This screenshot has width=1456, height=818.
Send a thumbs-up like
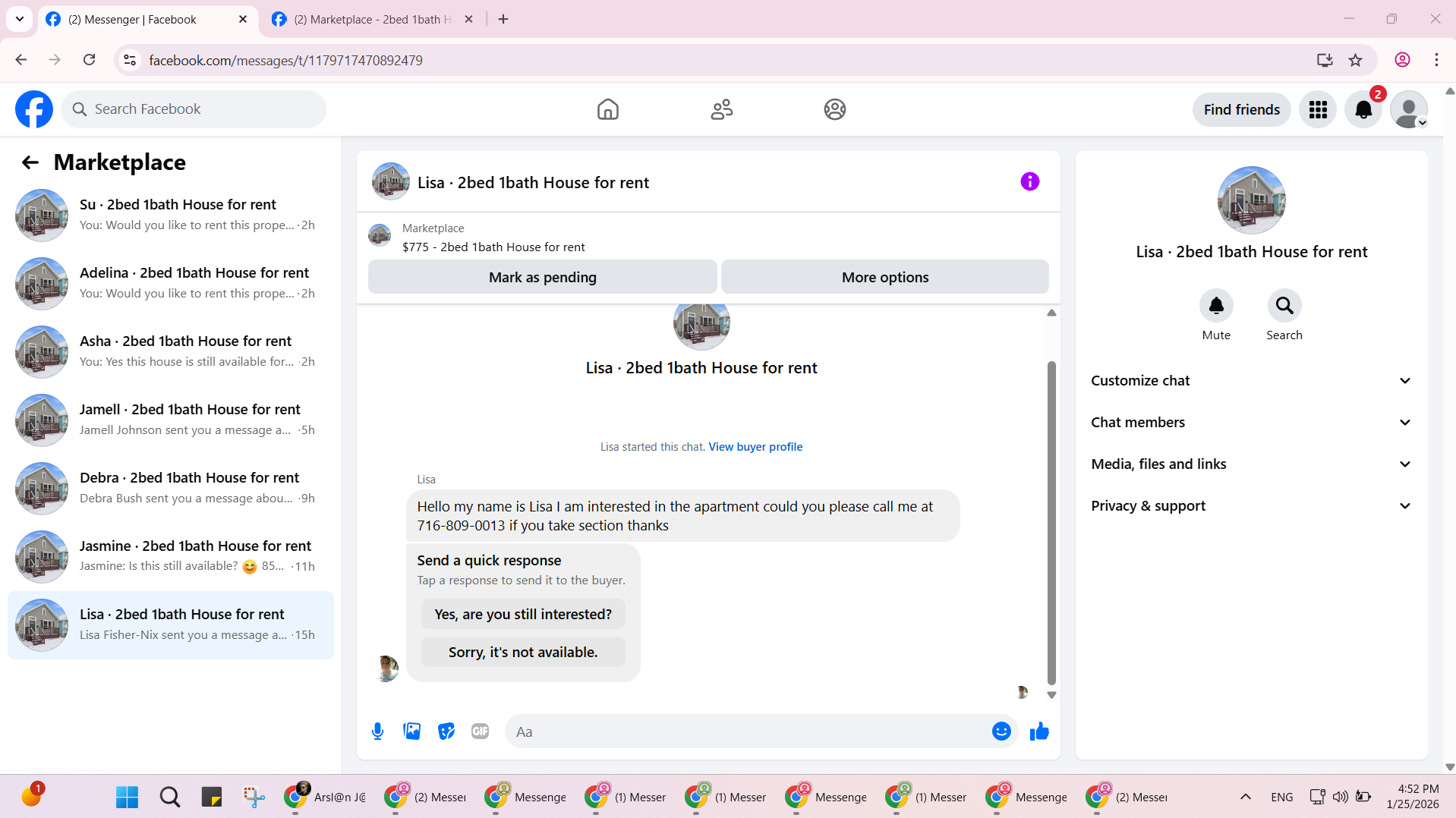tap(1039, 731)
